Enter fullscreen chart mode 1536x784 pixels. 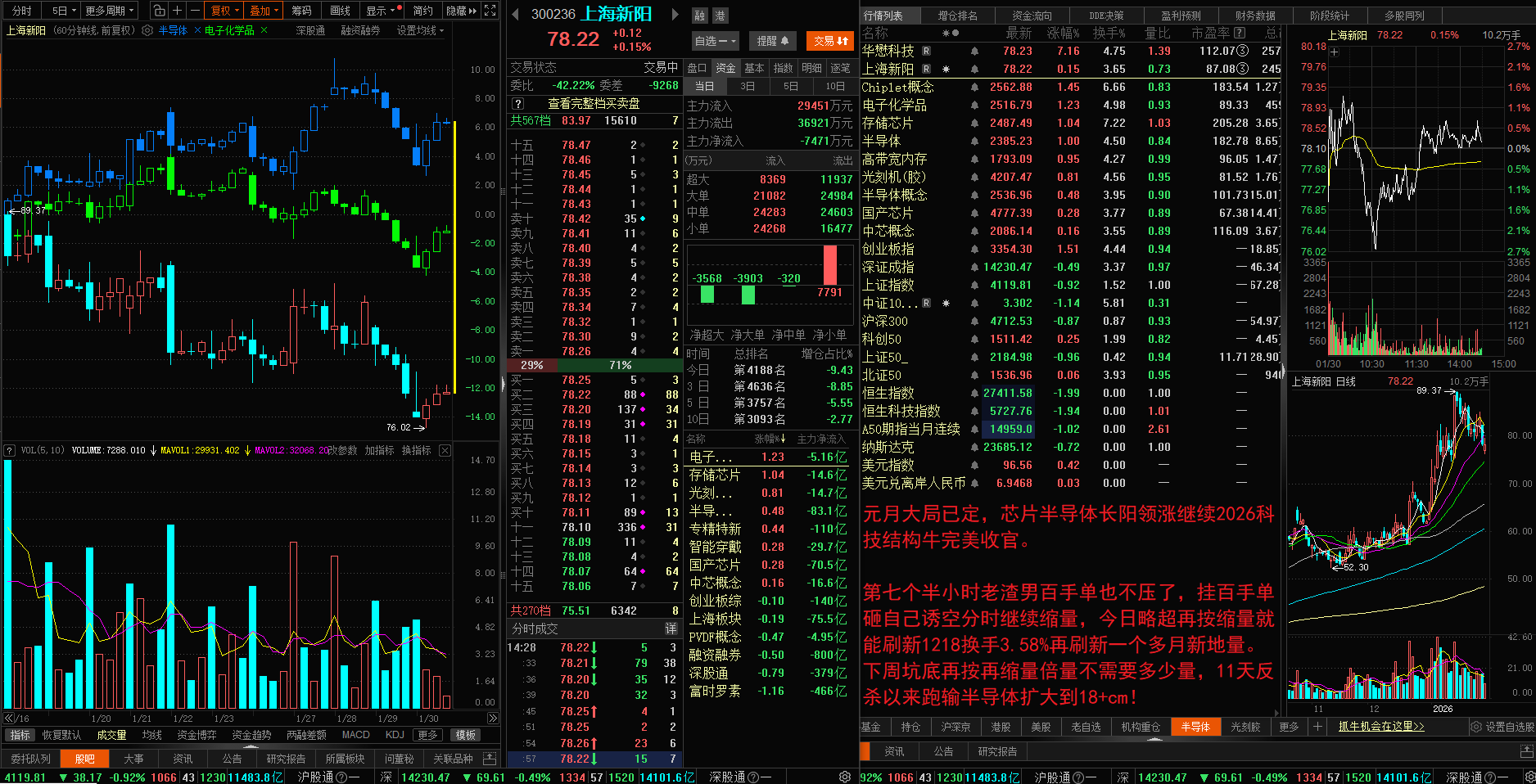pos(490,11)
